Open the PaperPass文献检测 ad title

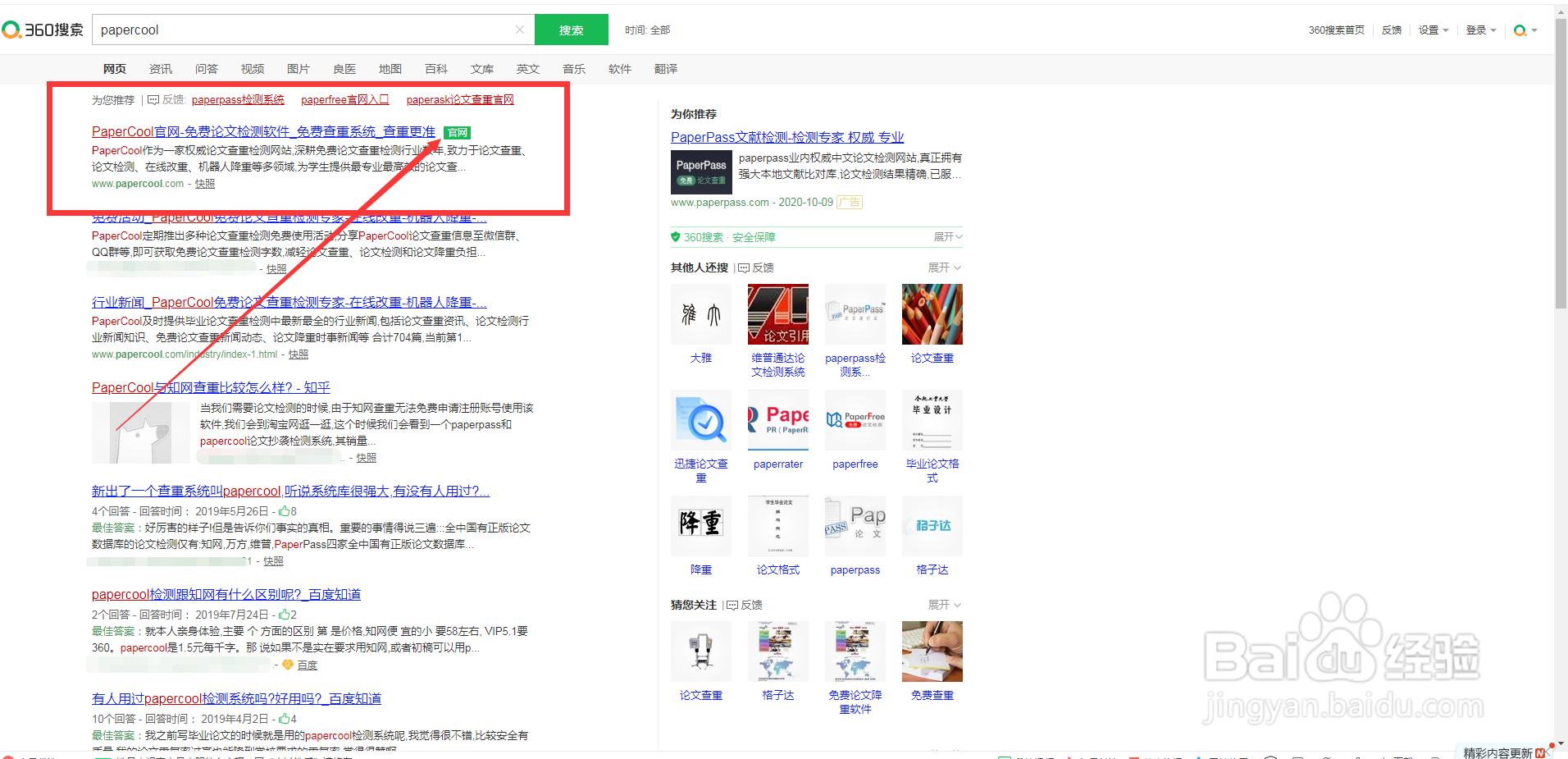[x=787, y=137]
